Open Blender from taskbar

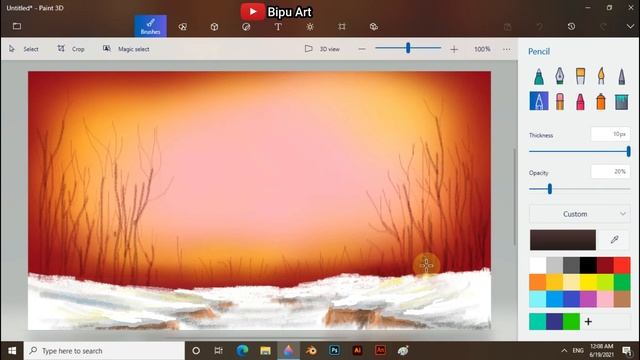point(311,351)
